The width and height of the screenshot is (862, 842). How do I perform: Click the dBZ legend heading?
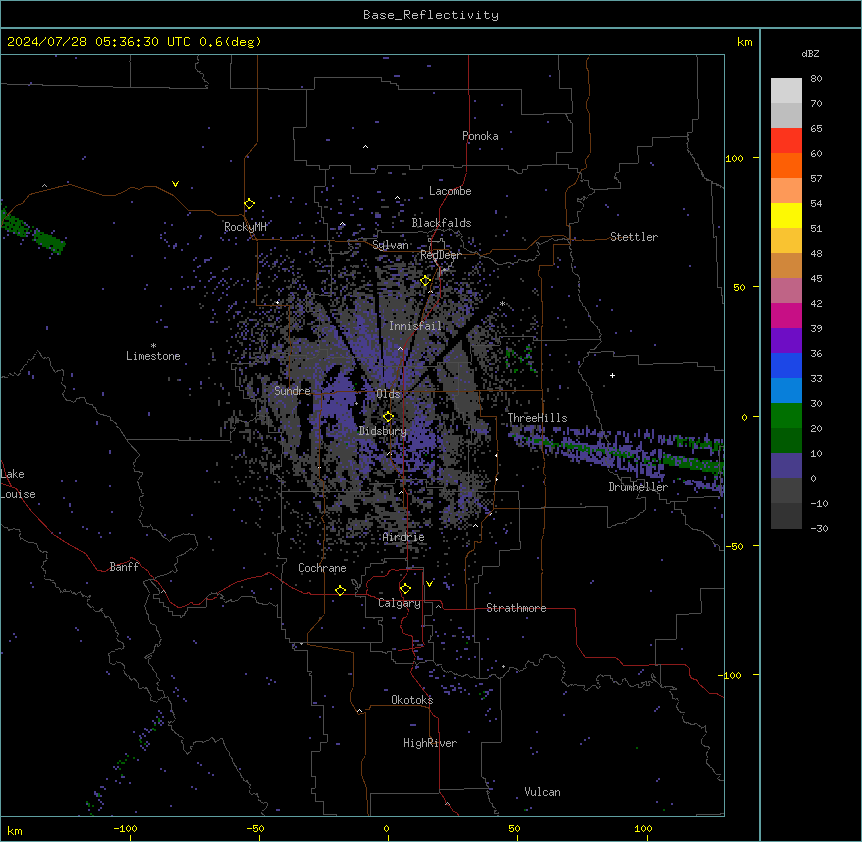[810, 54]
